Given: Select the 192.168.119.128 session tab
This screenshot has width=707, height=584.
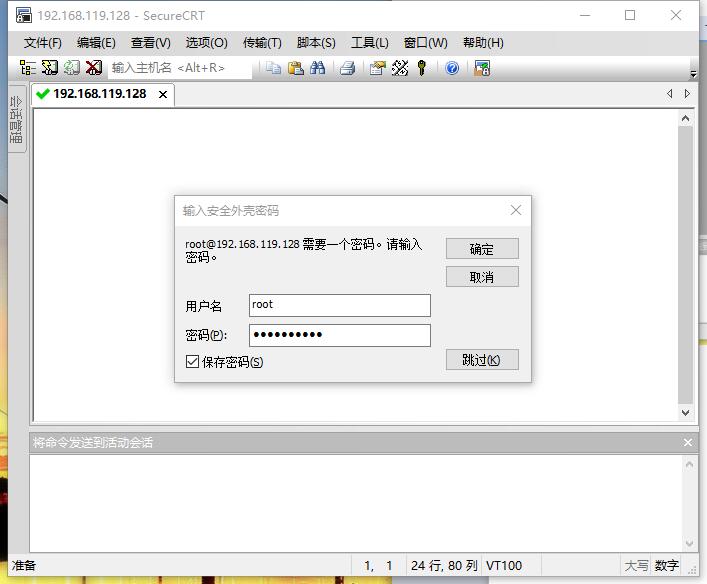Looking at the screenshot, I should (103, 94).
